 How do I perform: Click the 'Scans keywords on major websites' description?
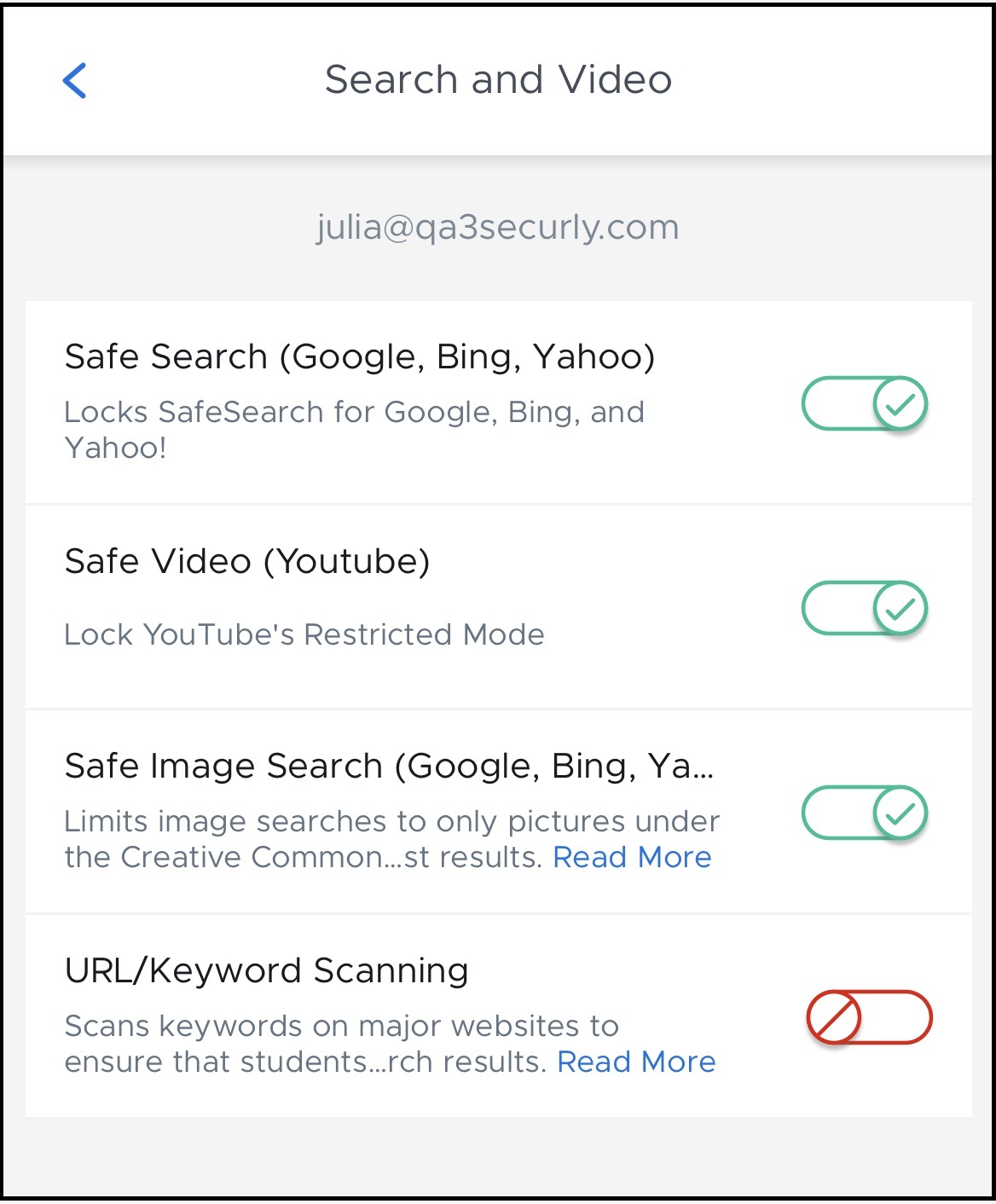(341, 1027)
